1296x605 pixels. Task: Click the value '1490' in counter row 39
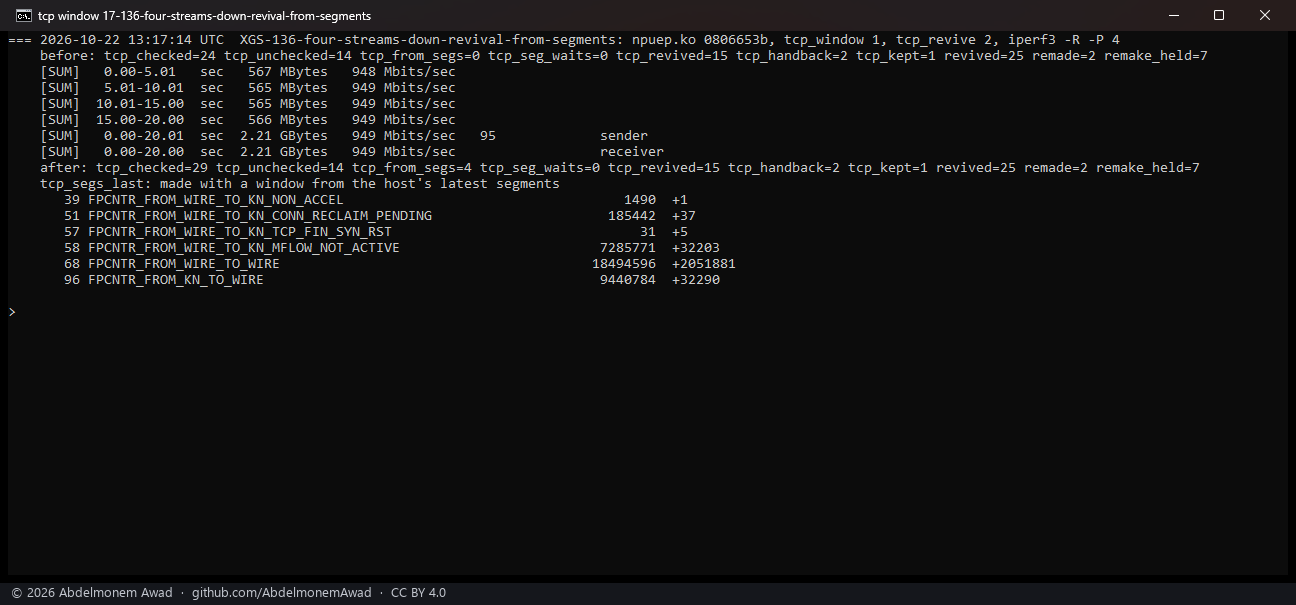[x=640, y=200]
